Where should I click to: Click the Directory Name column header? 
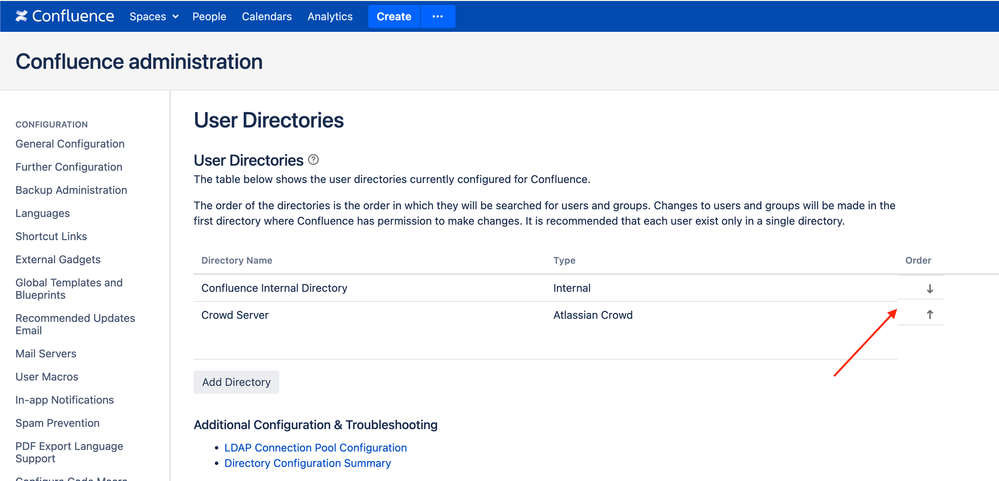[x=236, y=261]
